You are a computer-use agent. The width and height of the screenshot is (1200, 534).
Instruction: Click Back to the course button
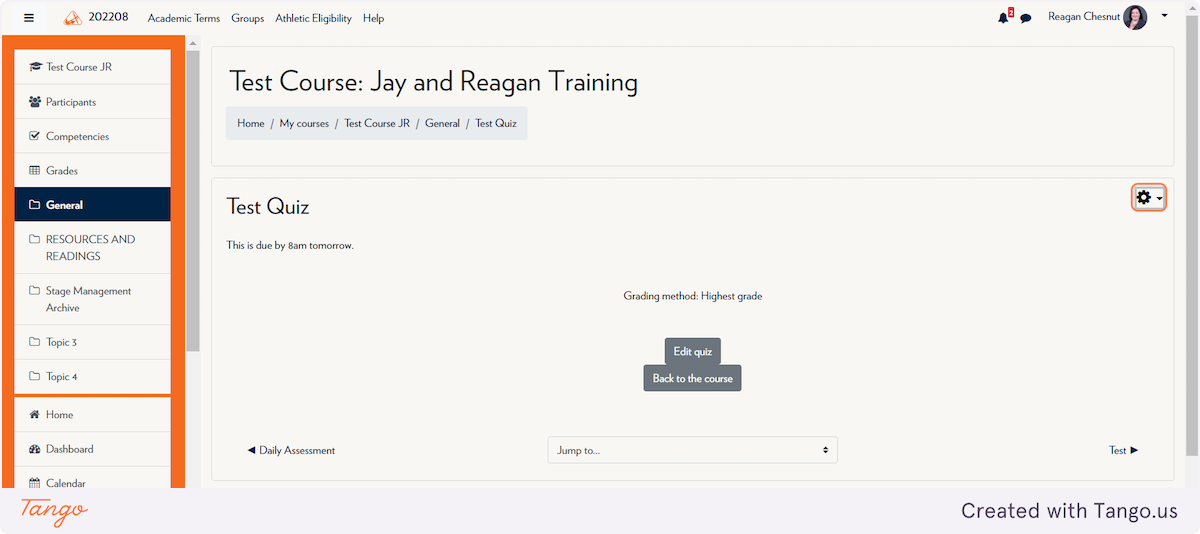click(x=692, y=378)
